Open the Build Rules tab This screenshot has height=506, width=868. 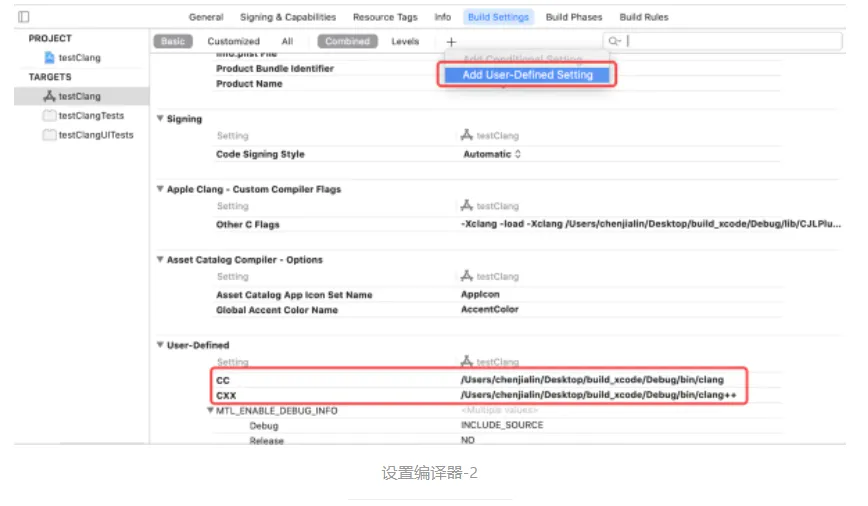pos(644,17)
